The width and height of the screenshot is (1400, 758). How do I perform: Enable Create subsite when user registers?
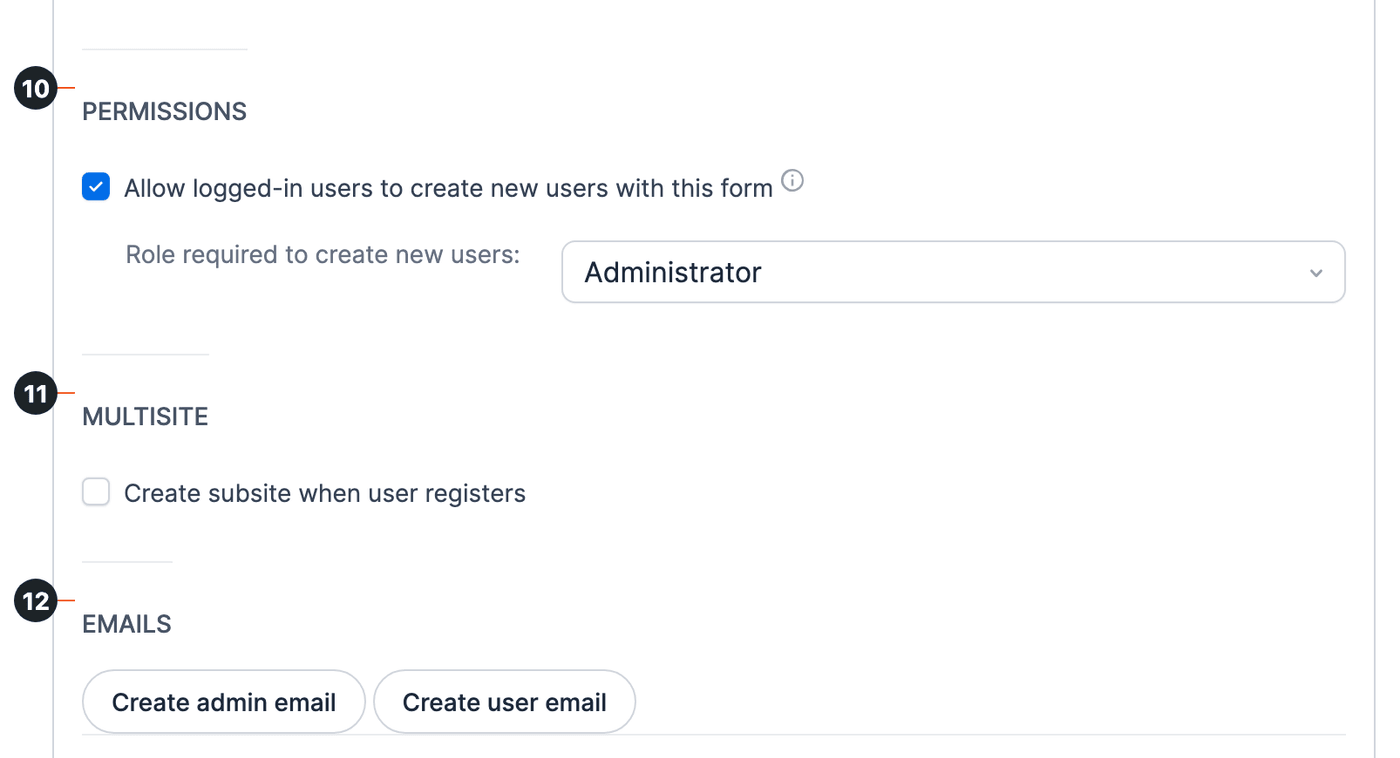pos(96,492)
